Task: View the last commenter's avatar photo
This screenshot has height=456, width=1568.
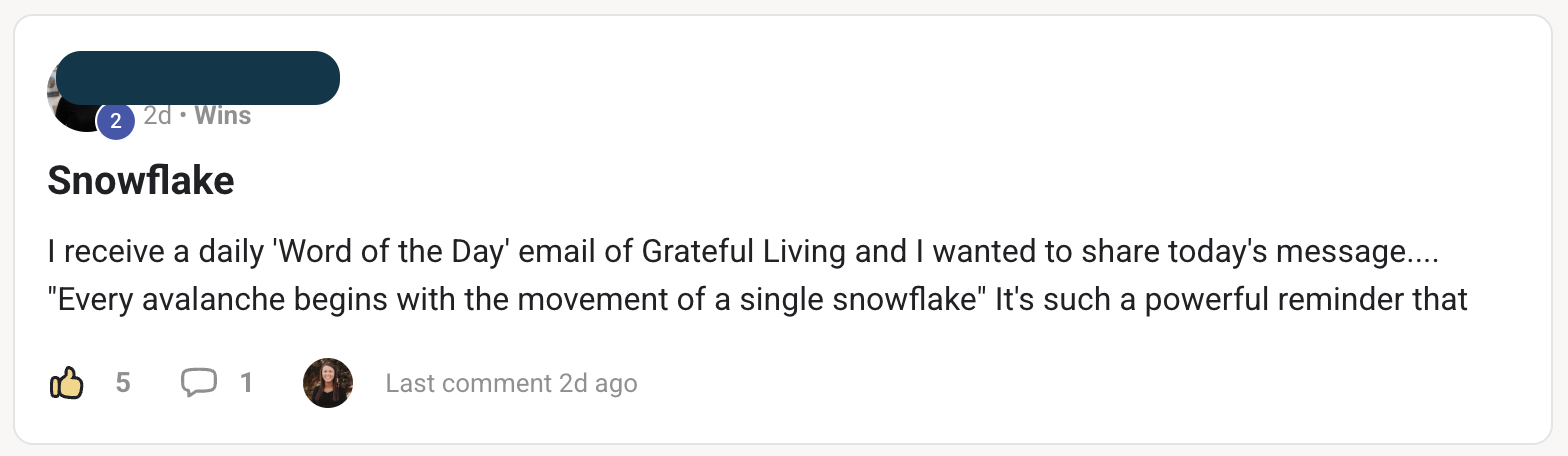Action: click(328, 383)
